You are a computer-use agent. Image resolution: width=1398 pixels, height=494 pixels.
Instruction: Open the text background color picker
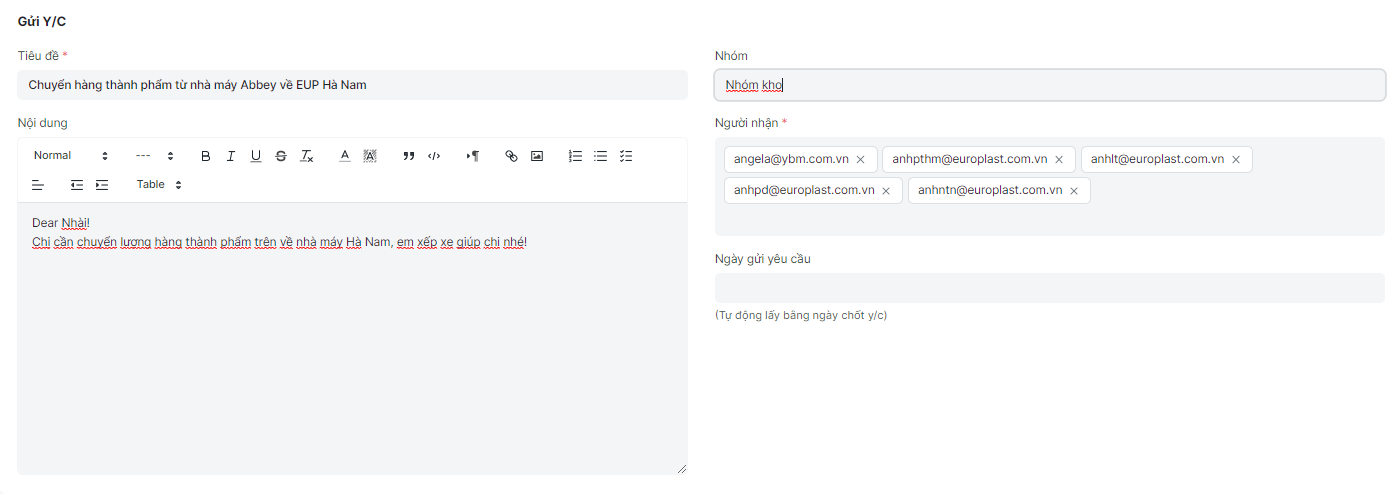[x=369, y=156]
